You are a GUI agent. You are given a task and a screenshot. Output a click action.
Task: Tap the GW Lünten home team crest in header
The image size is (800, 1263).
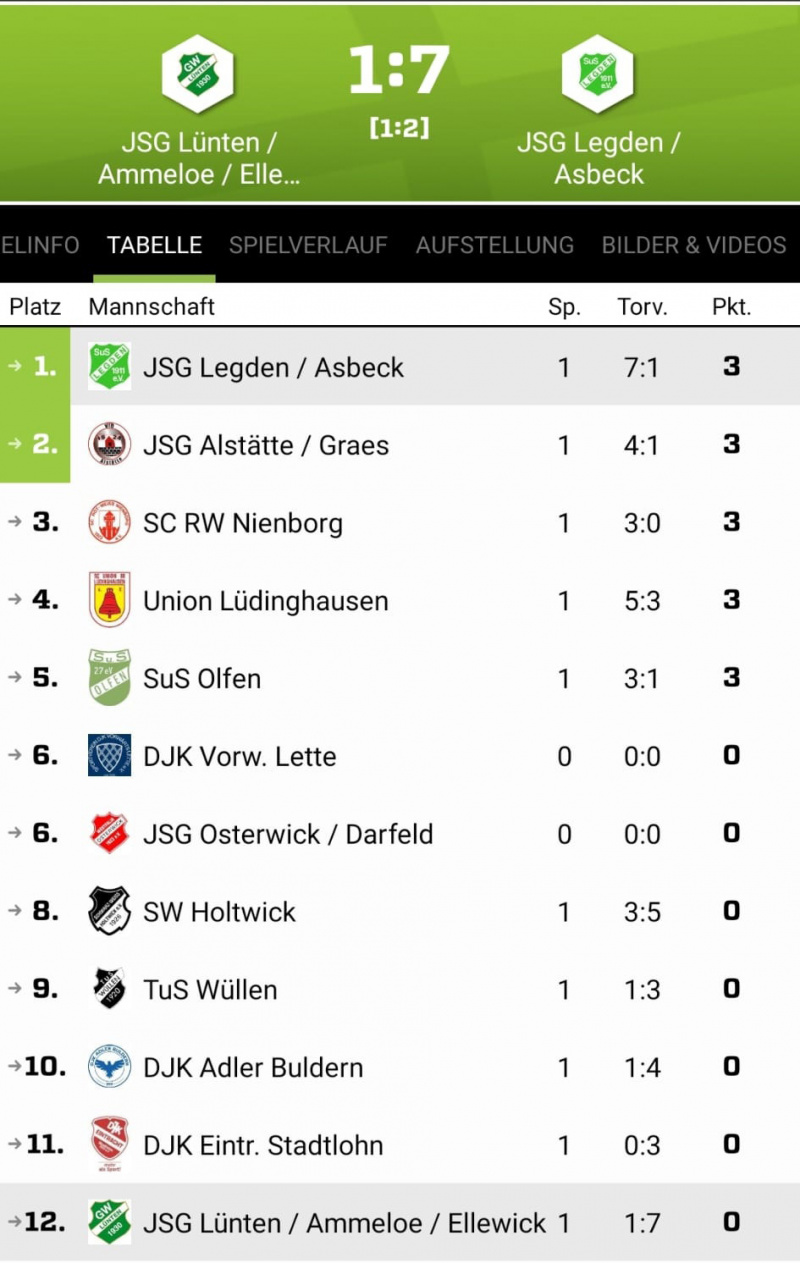198,73
